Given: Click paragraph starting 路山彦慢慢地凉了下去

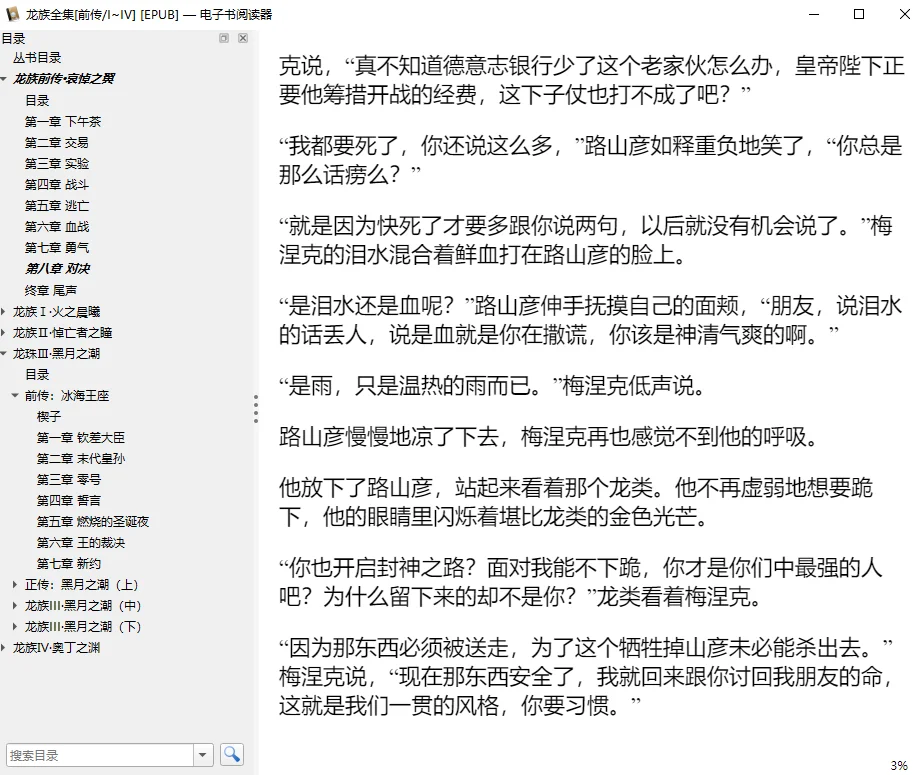Looking at the screenshot, I should pyautogui.click(x=548, y=437).
